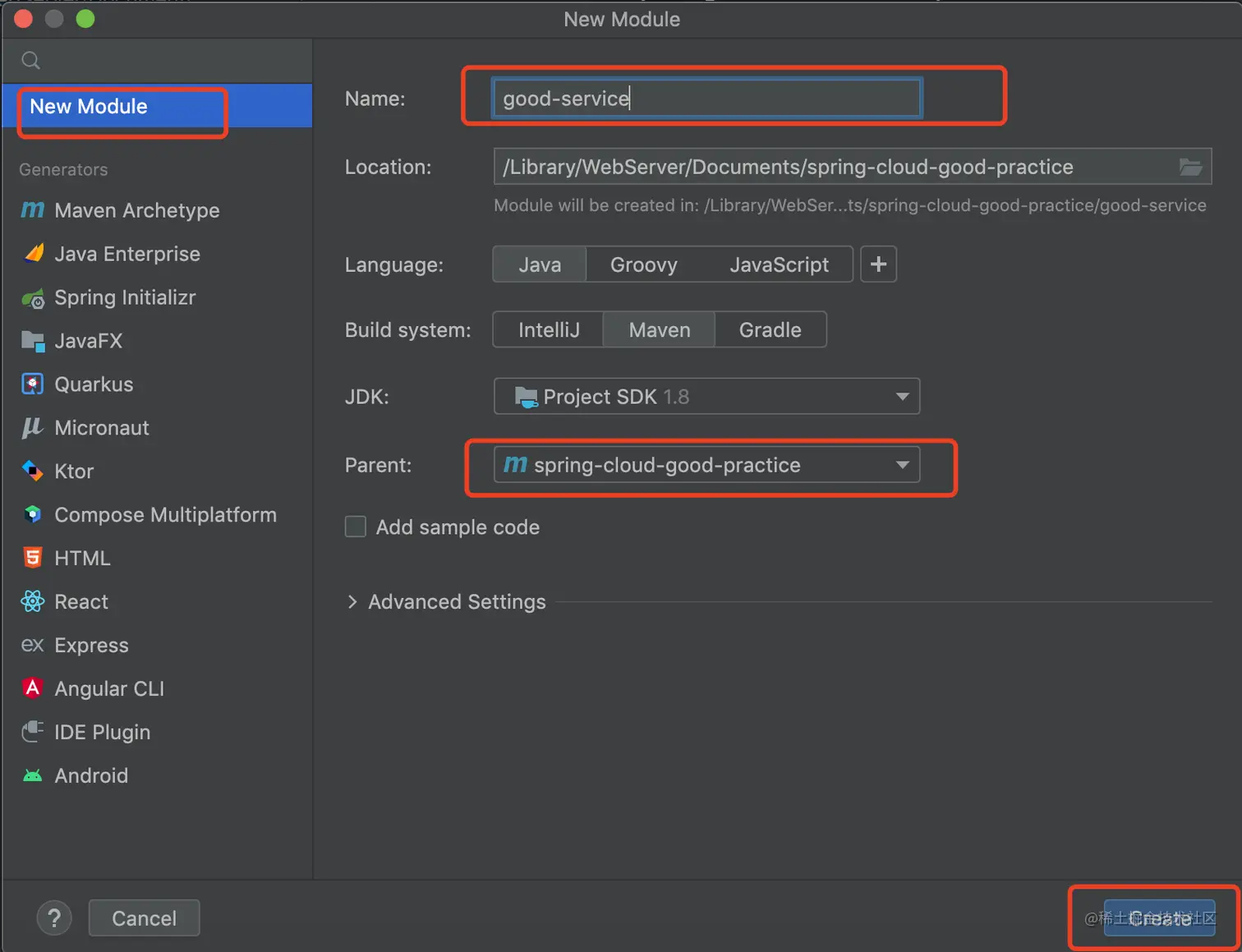Expand Advanced Settings section

[352, 602]
